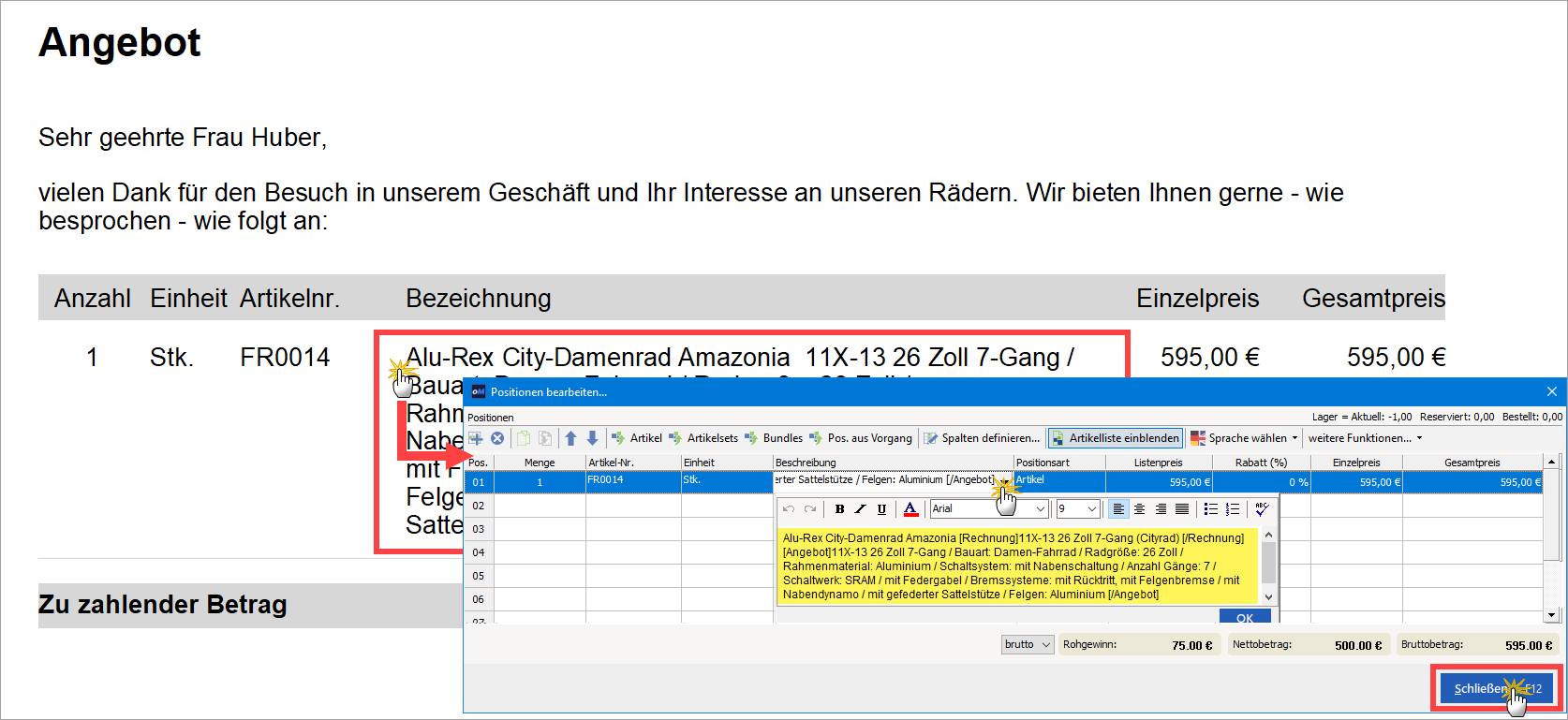
Task: Delete position using the blue X icon
Action: click(497, 438)
